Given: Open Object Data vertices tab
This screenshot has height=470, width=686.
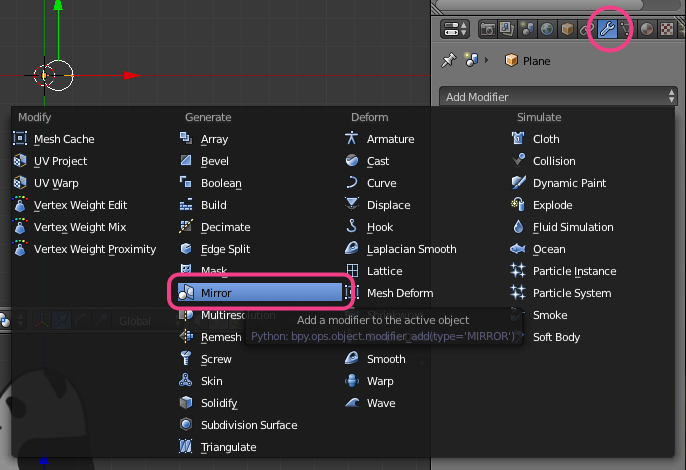Looking at the screenshot, I should [626, 29].
